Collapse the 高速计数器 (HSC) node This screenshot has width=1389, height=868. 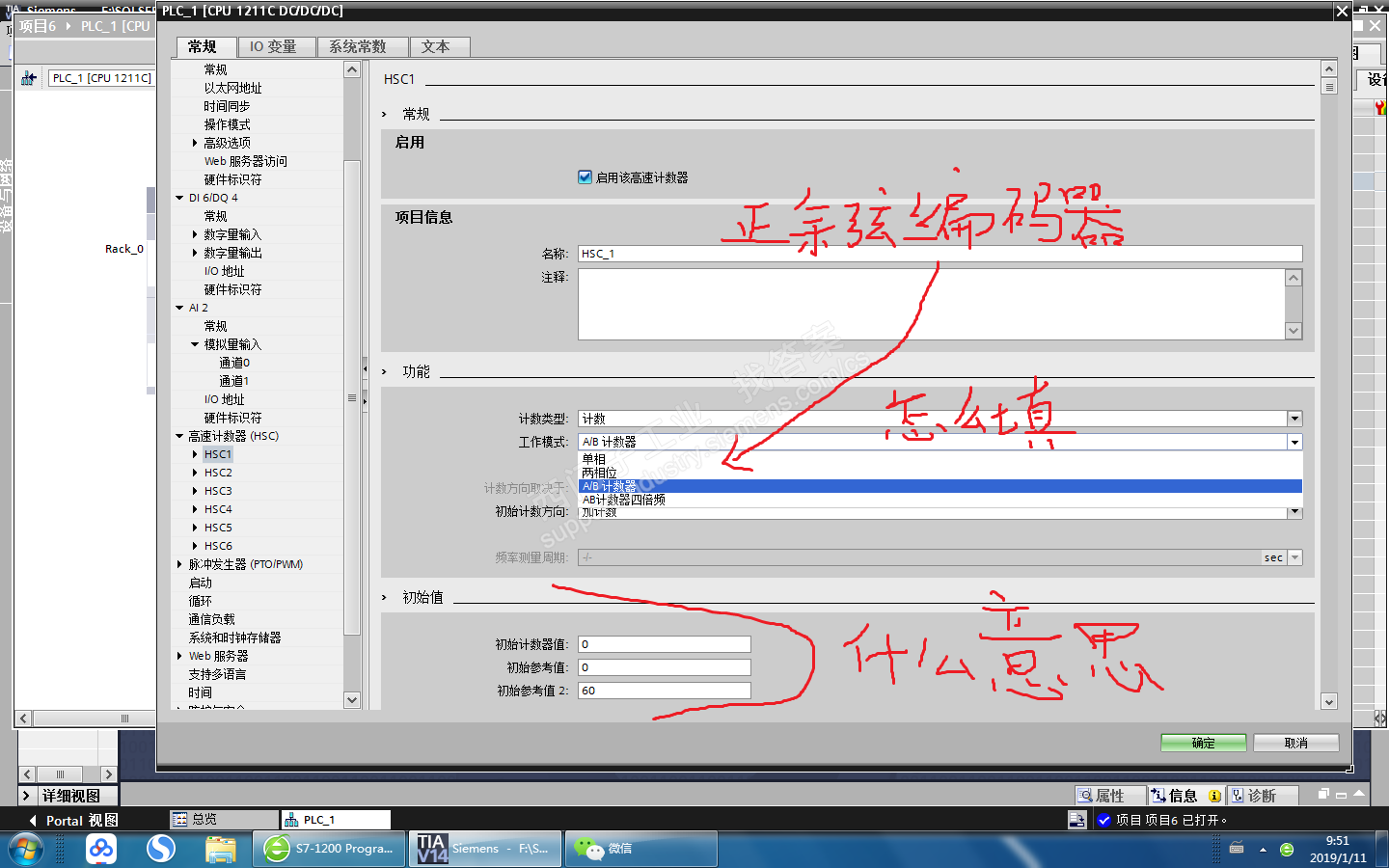click(x=179, y=436)
